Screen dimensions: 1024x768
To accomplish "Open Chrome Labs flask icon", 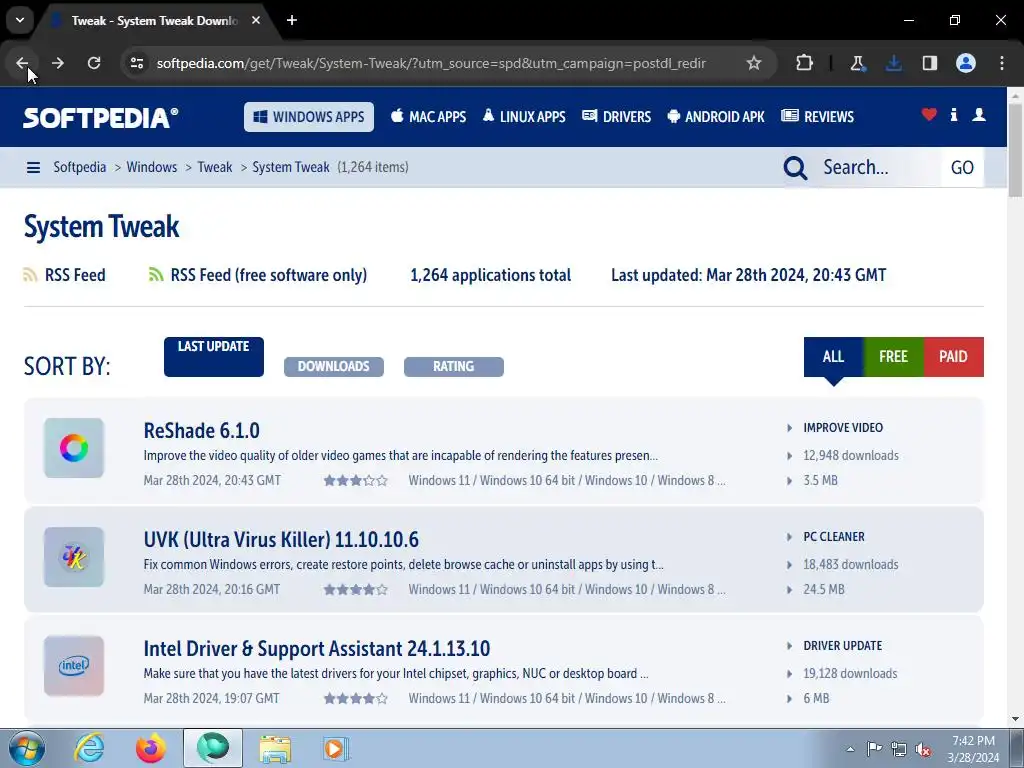I will [x=857, y=63].
